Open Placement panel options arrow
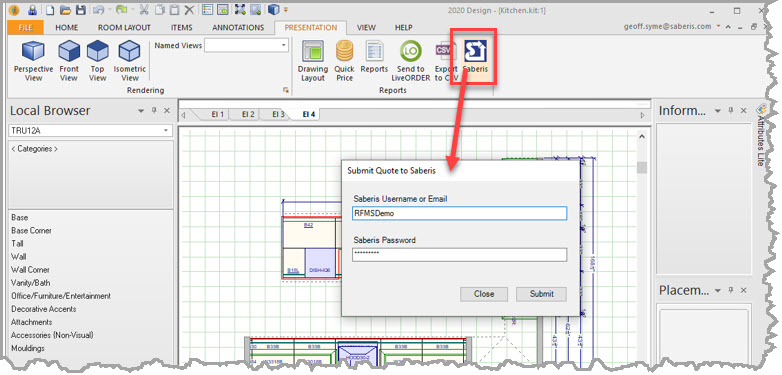The height and width of the screenshot is (375, 782). tap(718, 290)
